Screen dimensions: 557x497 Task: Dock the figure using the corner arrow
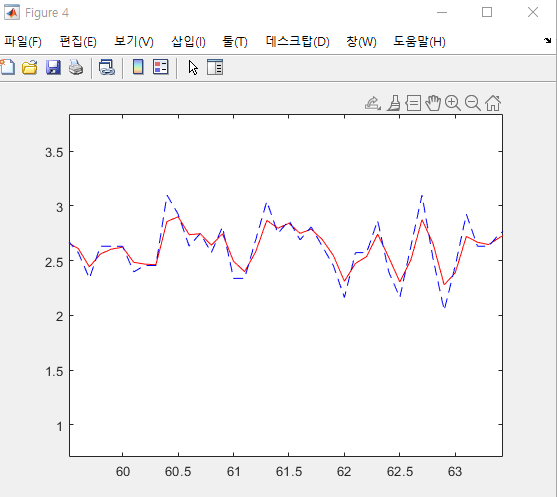[x=547, y=40]
